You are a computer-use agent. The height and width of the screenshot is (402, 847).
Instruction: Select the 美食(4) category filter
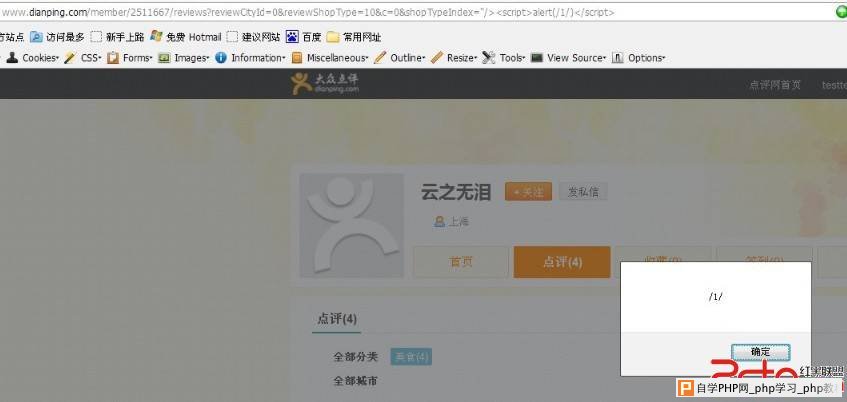[411, 357]
